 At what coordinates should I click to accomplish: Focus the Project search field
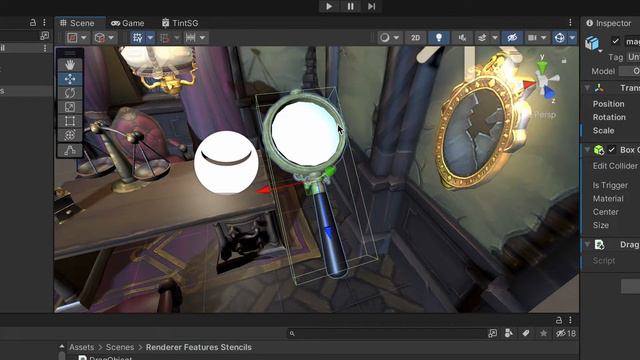click(x=386, y=333)
